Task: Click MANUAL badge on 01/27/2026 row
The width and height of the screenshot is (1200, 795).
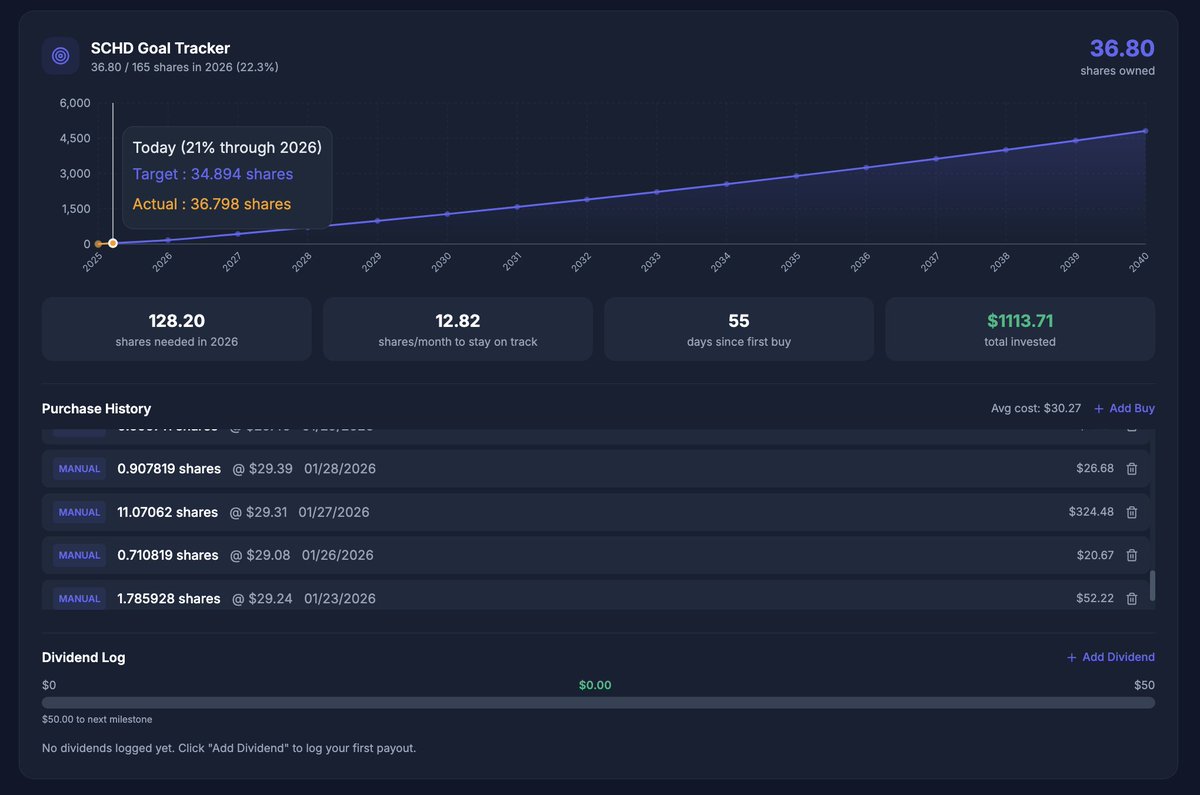Action: (x=79, y=512)
